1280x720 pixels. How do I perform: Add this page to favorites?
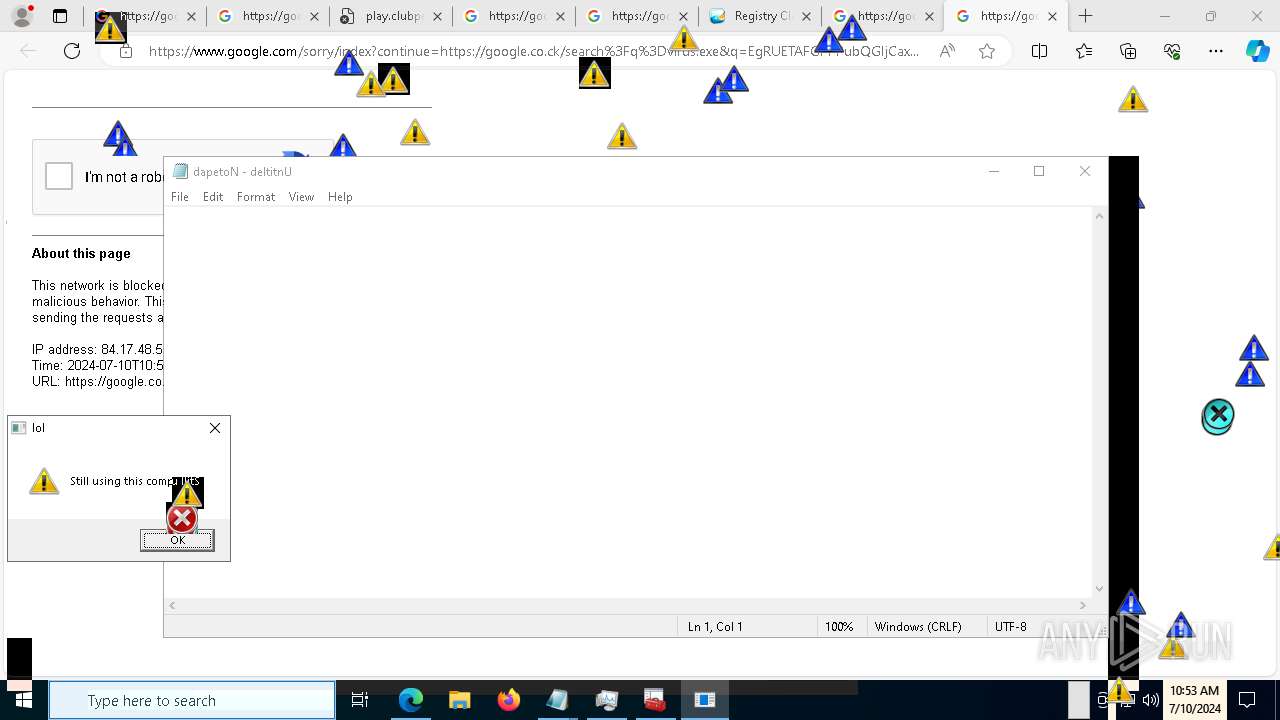click(987, 51)
